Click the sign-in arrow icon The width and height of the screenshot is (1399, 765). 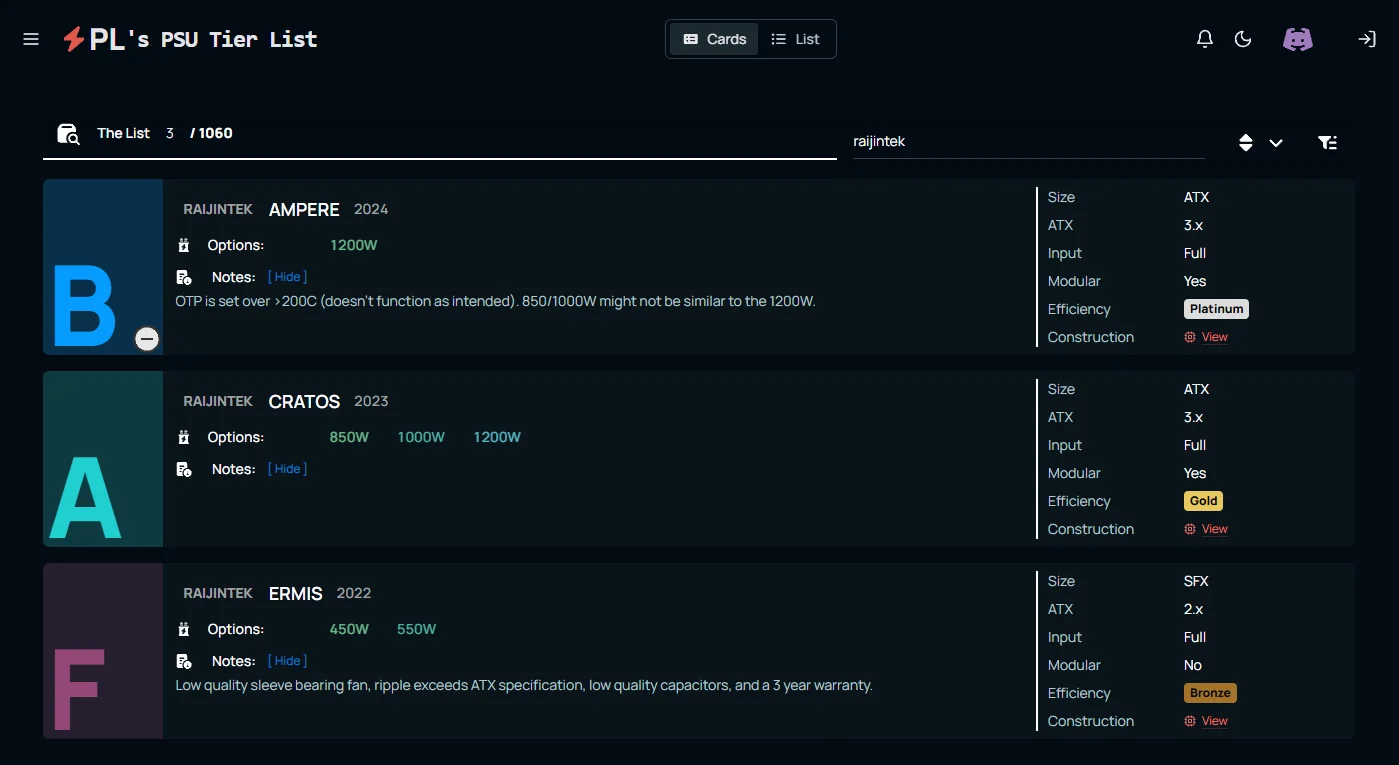coord(1366,39)
